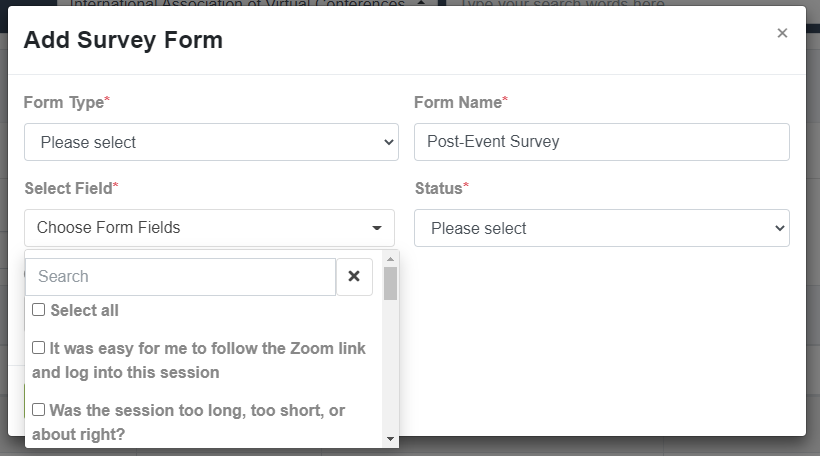Viewport: 820px width, 456px height.
Task: Close the Add Survey Form dialog
Action: point(782,33)
